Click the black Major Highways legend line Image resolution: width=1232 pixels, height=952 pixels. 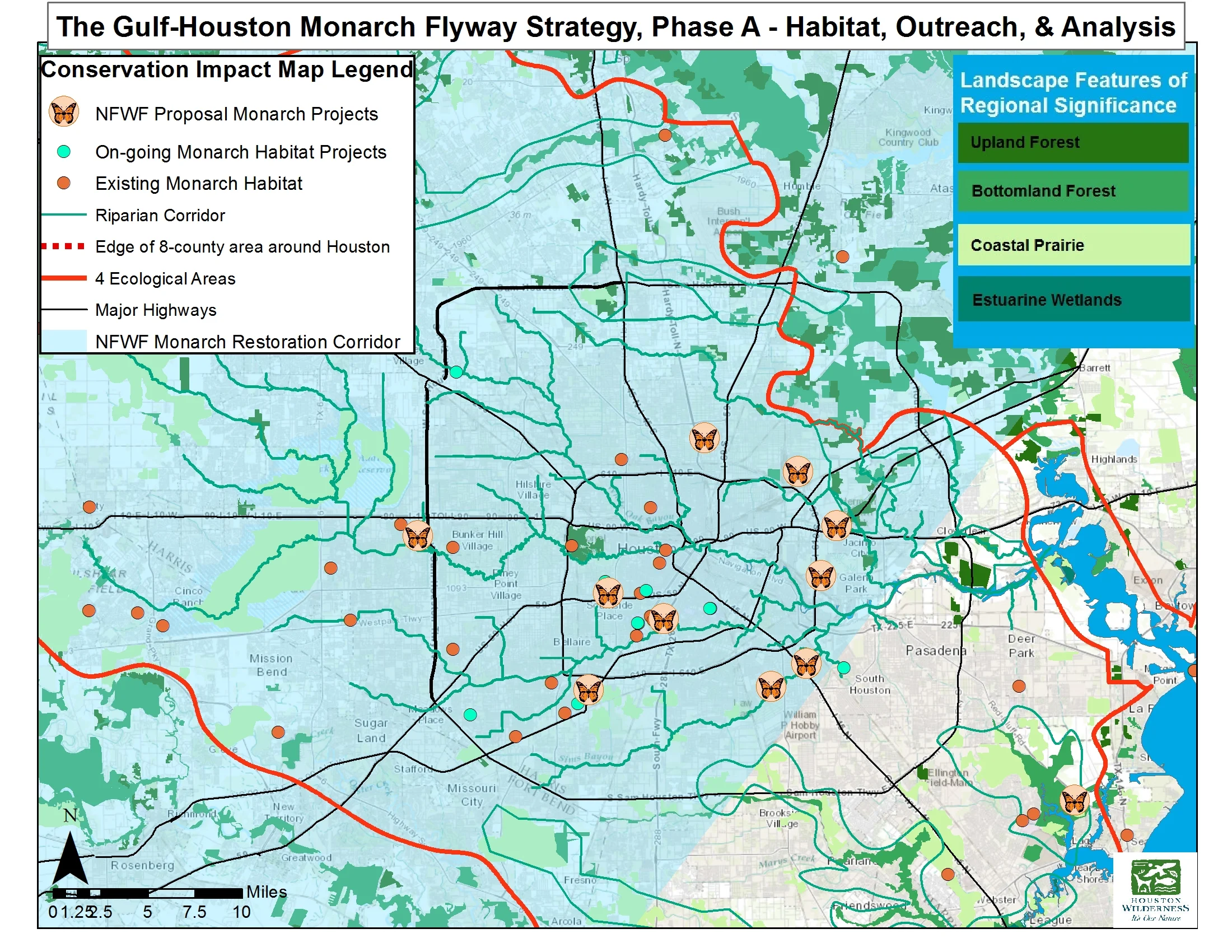pos(64,310)
